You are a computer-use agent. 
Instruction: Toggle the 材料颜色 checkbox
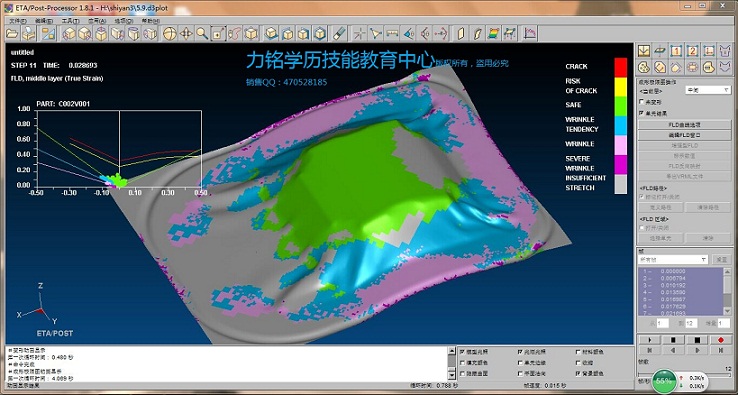578,352
